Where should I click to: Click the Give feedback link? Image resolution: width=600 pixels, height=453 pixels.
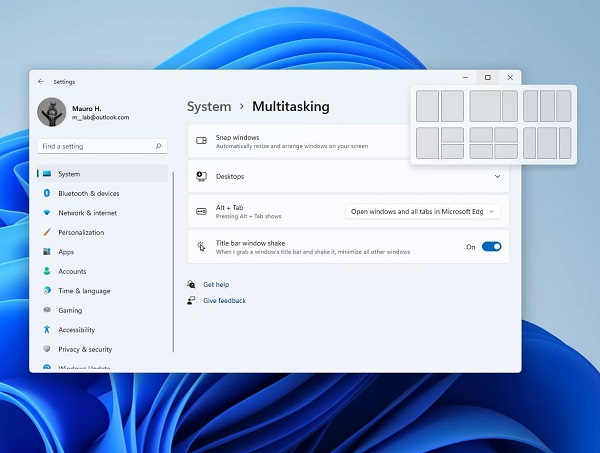[225, 300]
